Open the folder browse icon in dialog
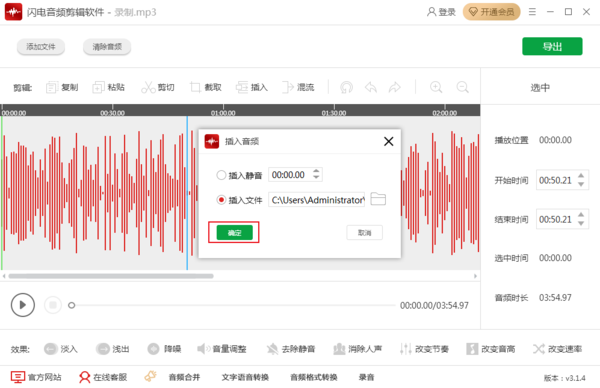This screenshot has width=600, height=388. 378,199
